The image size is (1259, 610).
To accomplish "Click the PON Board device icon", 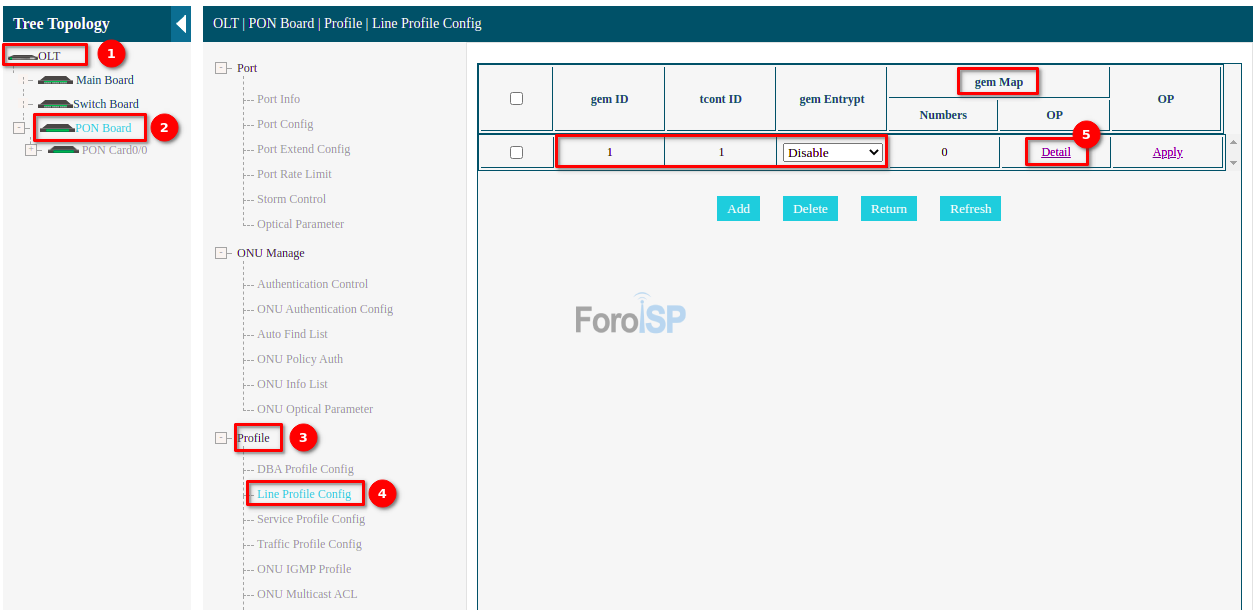I will coord(57,128).
